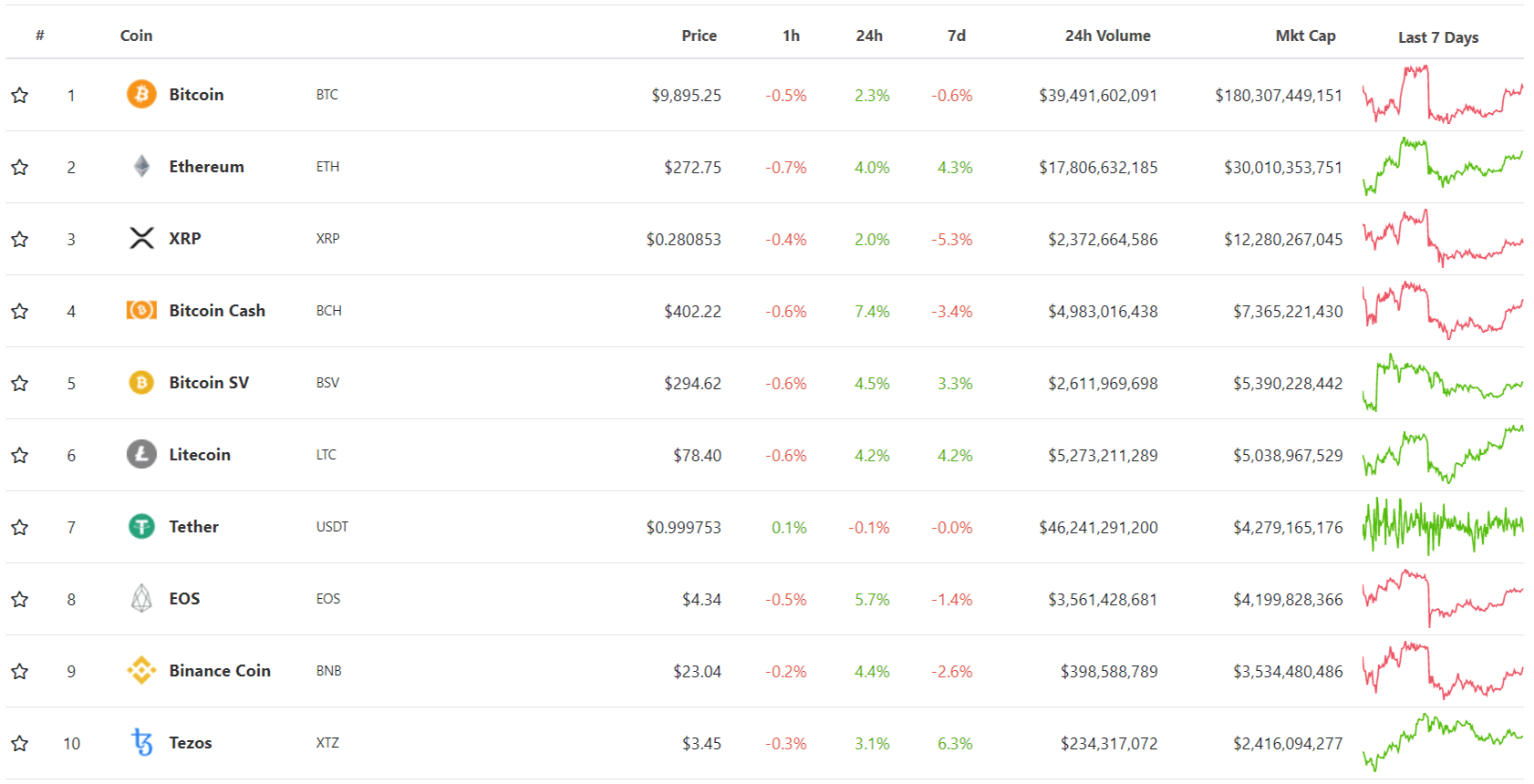Click the Bitcoin orange logo icon

(141, 94)
